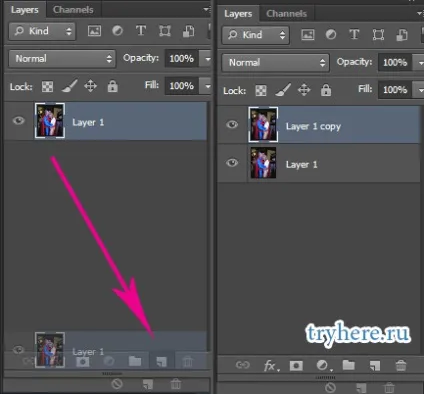The height and width of the screenshot is (394, 424).
Task: Select Layer 1 thumbnail below Layer 1 copy
Action: click(263, 163)
